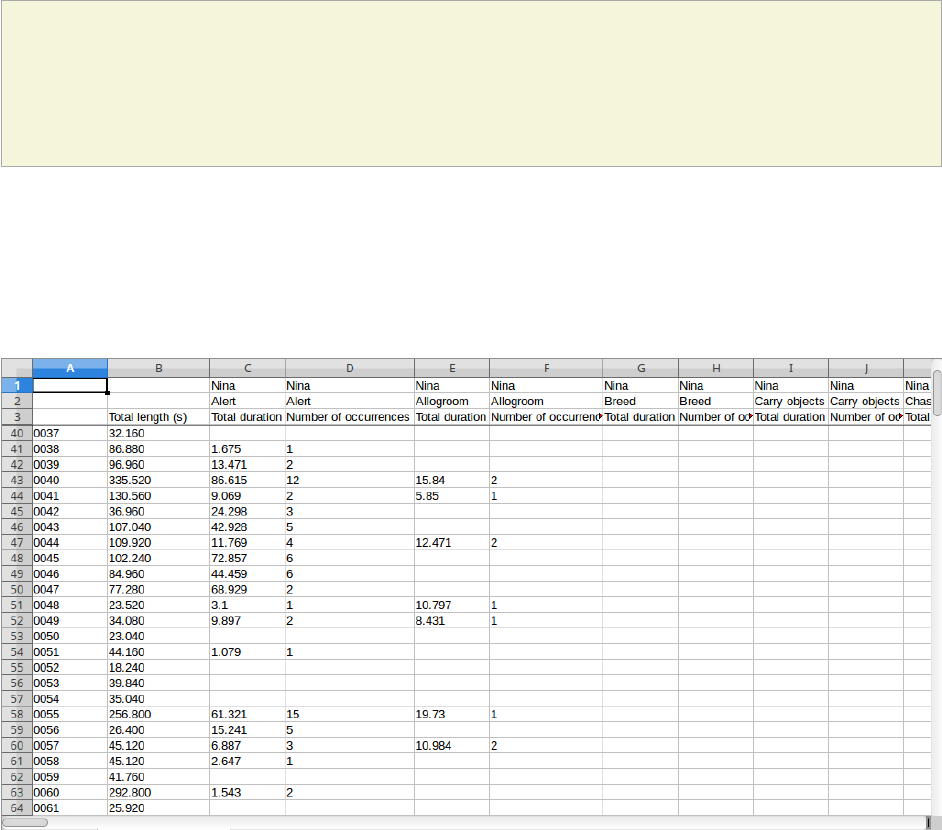Click row header 1
This screenshot has height=830, width=942.
click(17, 386)
